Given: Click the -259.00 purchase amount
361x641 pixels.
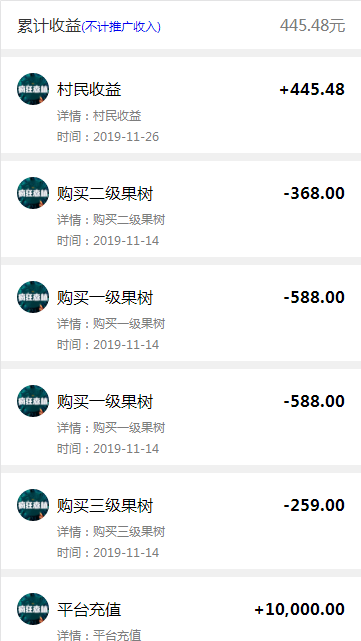Looking at the screenshot, I should point(314,506).
